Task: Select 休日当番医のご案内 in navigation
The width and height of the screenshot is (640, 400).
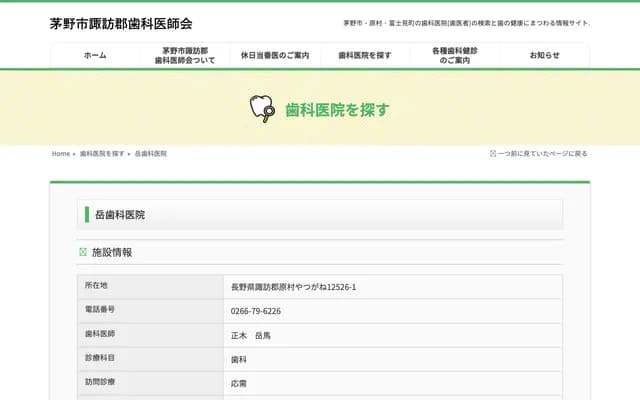Action: (275, 55)
